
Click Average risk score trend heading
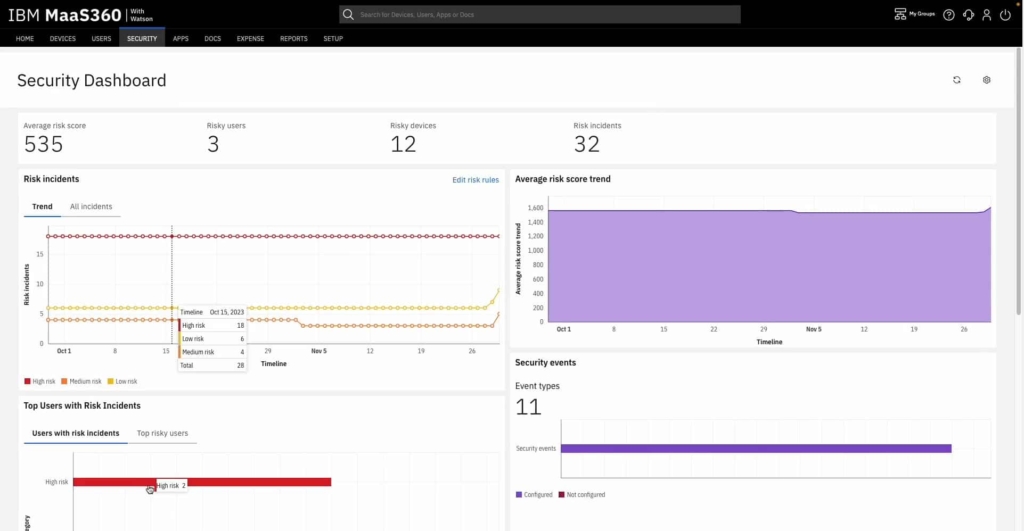[563, 179]
